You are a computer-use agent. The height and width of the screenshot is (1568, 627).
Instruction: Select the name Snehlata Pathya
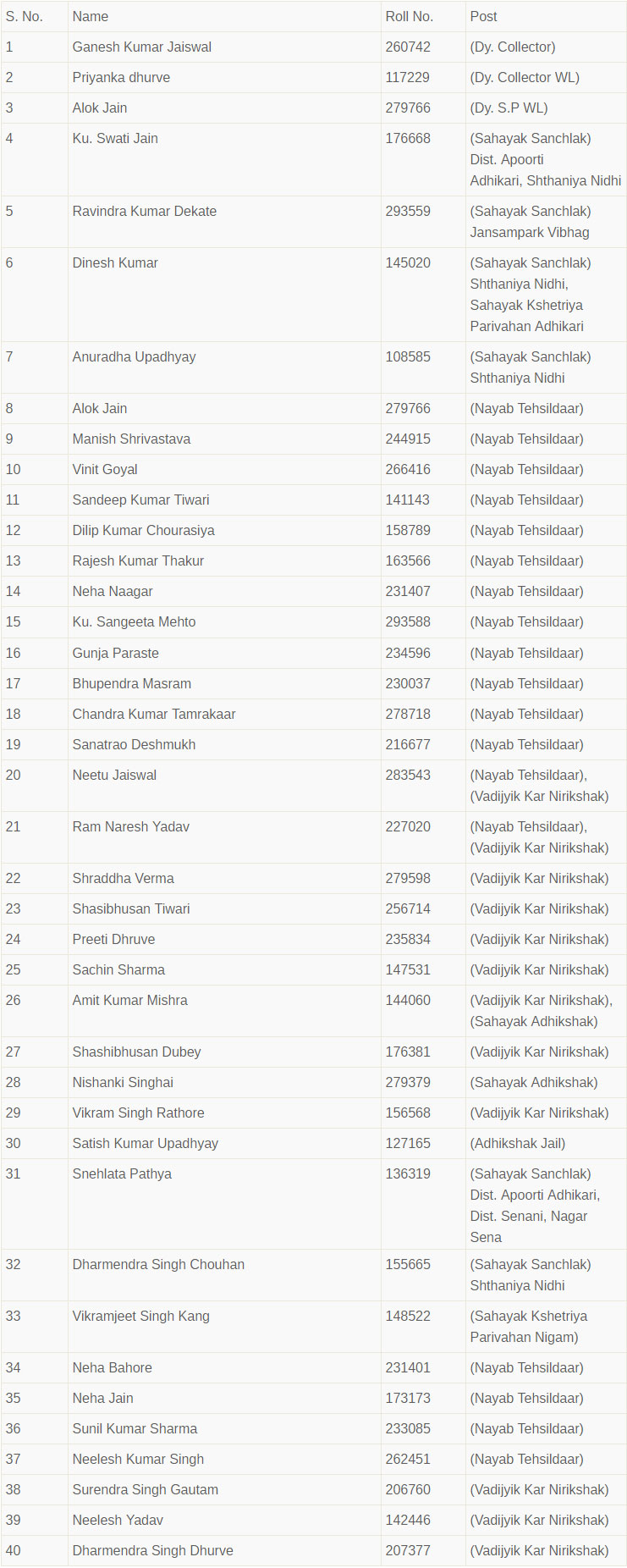pyautogui.click(x=122, y=1173)
